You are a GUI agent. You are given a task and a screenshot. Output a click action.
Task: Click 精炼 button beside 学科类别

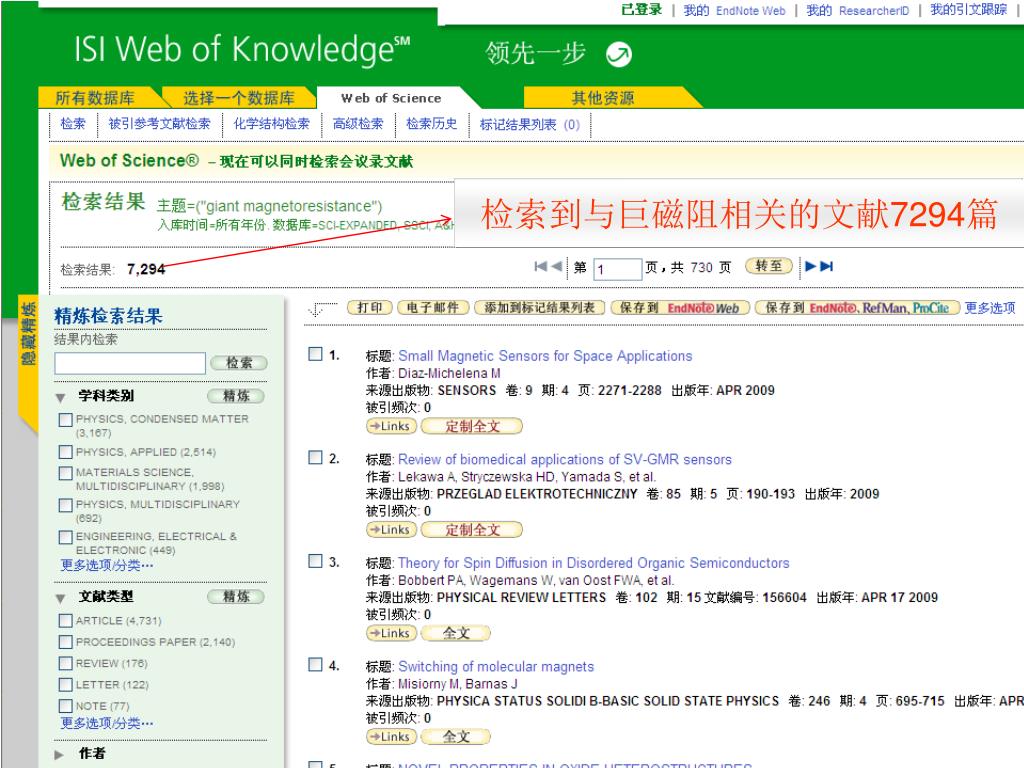[236, 396]
